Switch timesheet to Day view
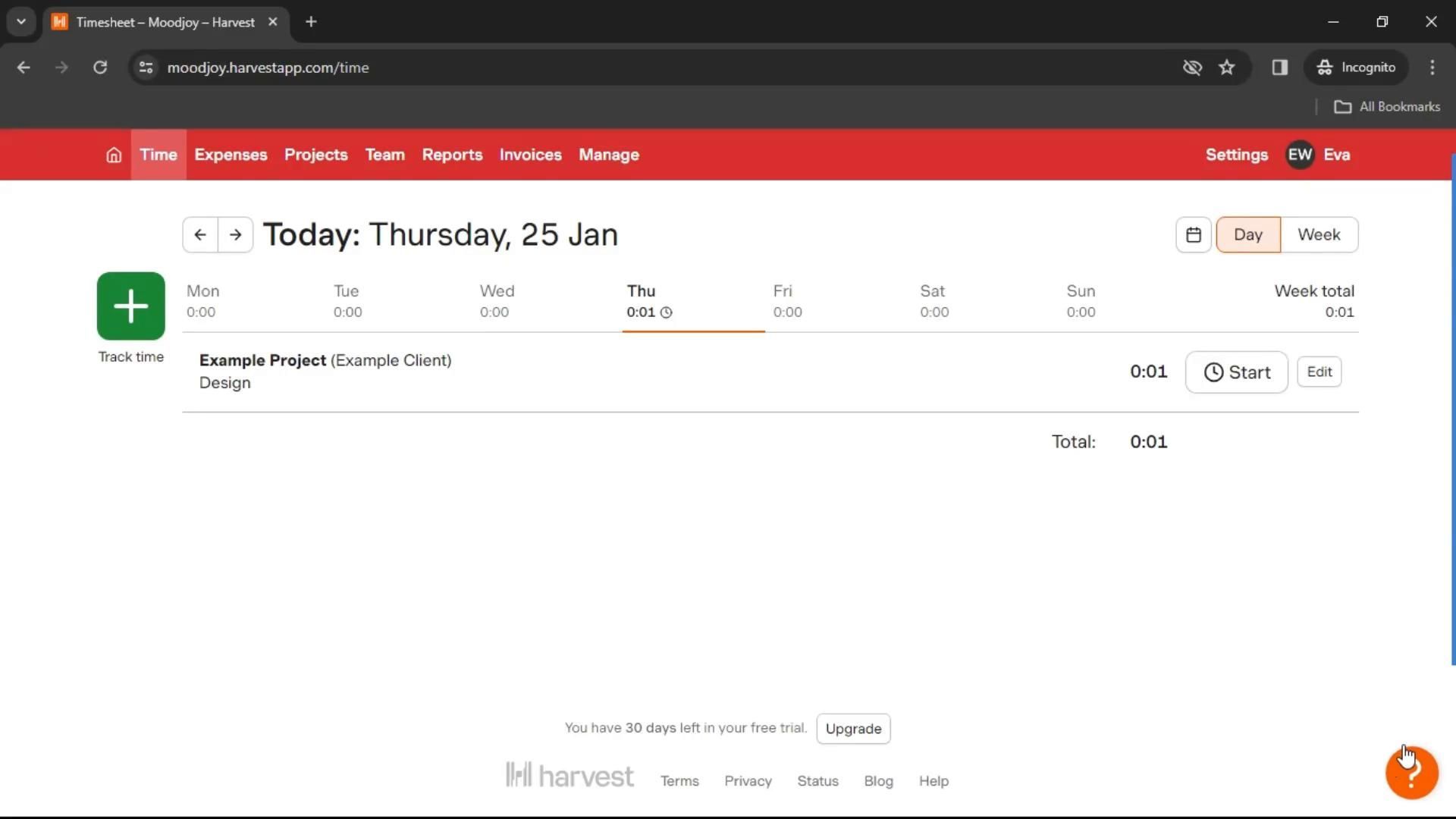This screenshot has height=819, width=1456. (x=1247, y=235)
